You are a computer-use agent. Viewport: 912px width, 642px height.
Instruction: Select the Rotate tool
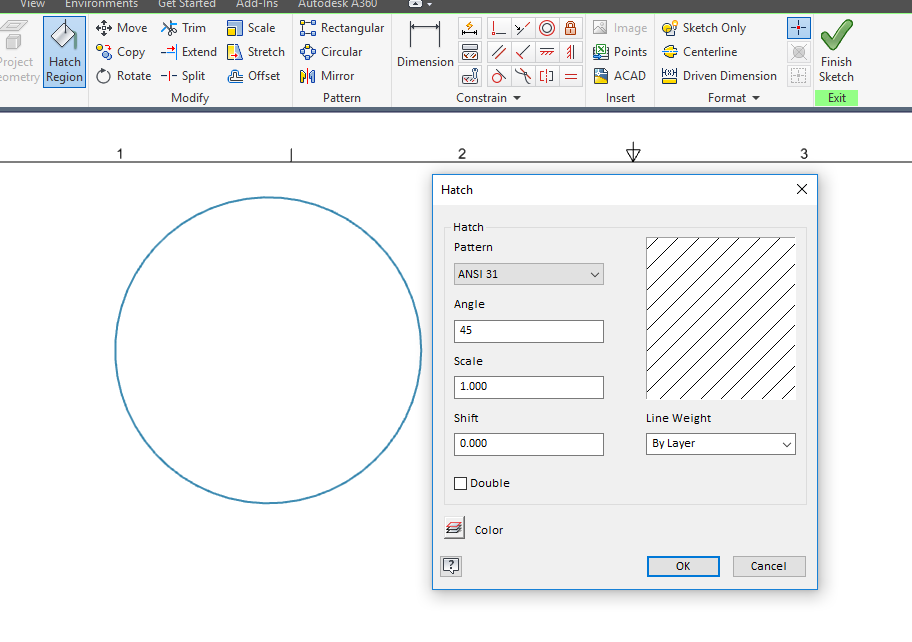pyautogui.click(x=123, y=76)
